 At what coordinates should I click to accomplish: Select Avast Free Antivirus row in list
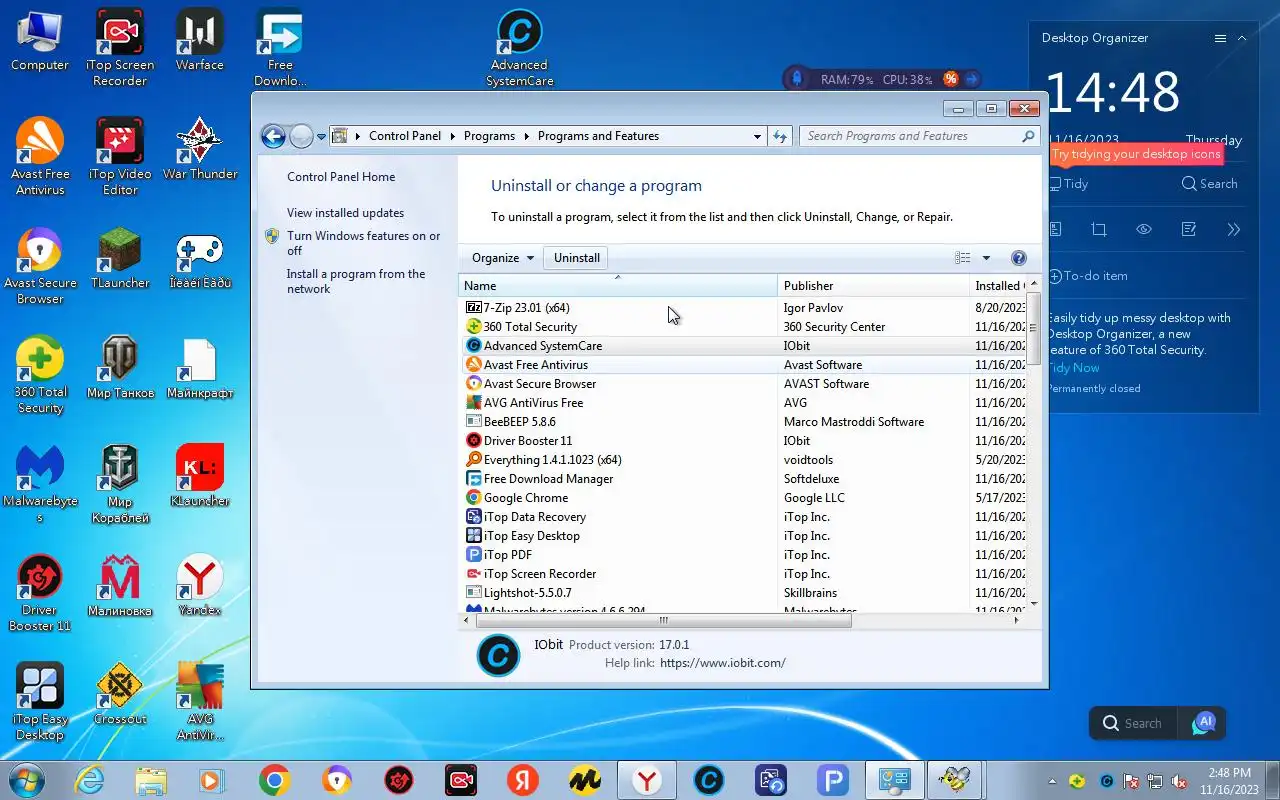pos(744,364)
